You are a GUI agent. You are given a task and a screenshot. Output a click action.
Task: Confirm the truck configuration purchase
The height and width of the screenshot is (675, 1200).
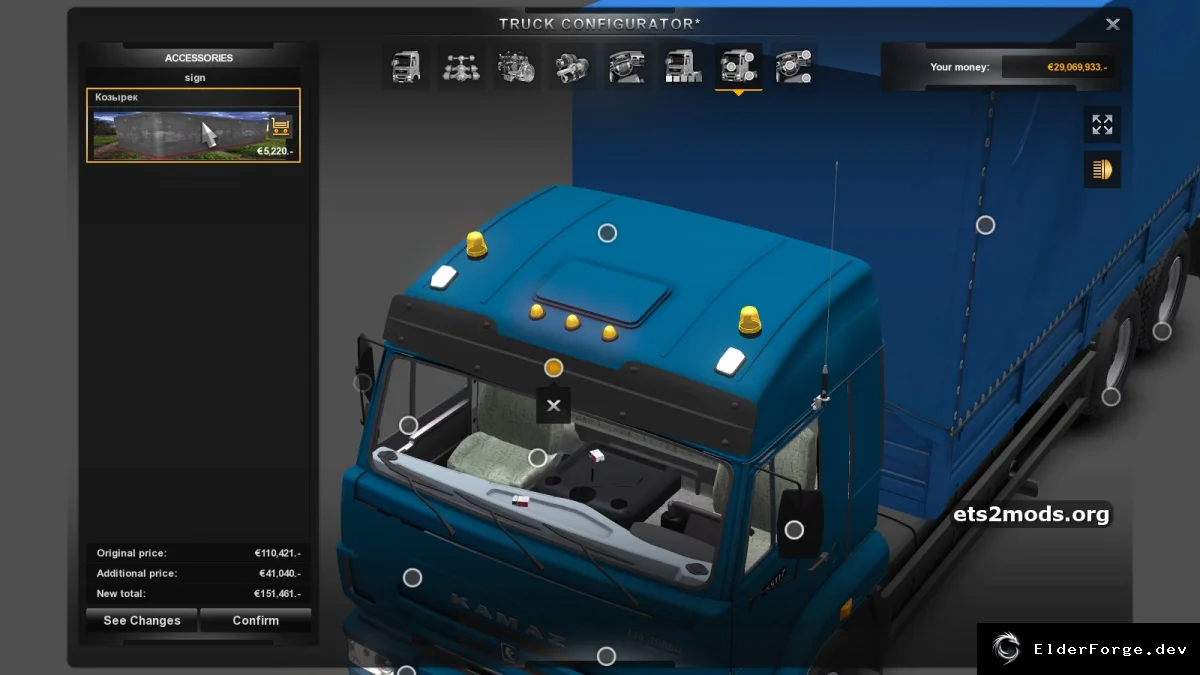pyautogui.click(x=256, y=620)
